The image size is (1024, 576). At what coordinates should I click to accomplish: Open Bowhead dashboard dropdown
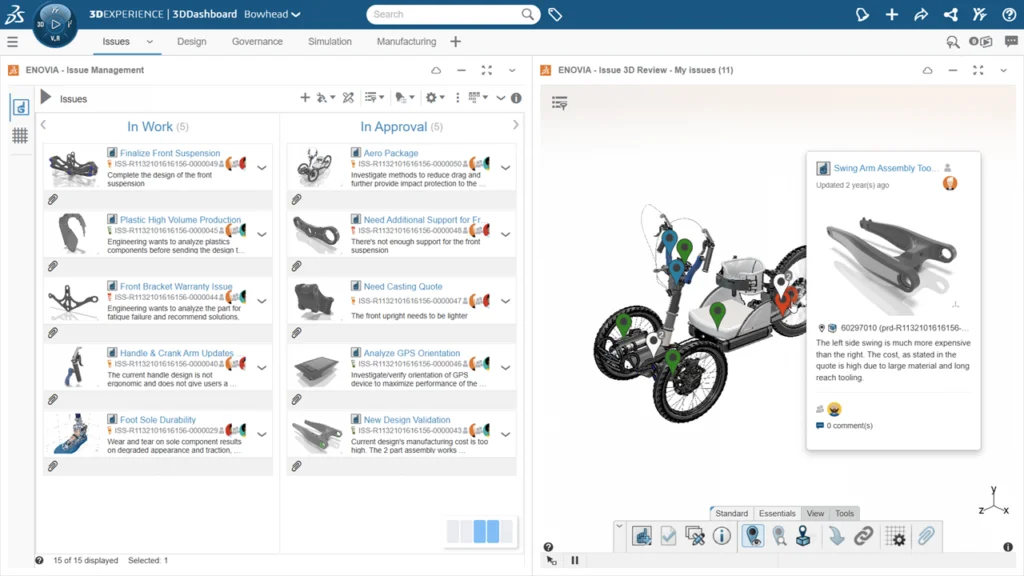pos(272,14)
